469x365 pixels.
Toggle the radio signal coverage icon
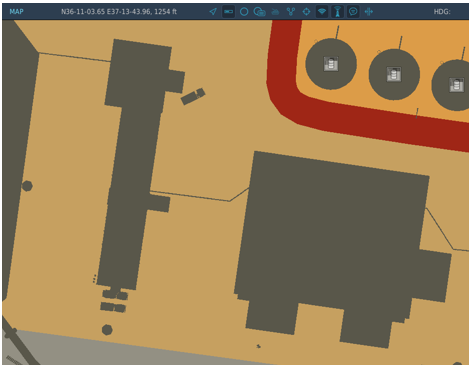[322, 12]
